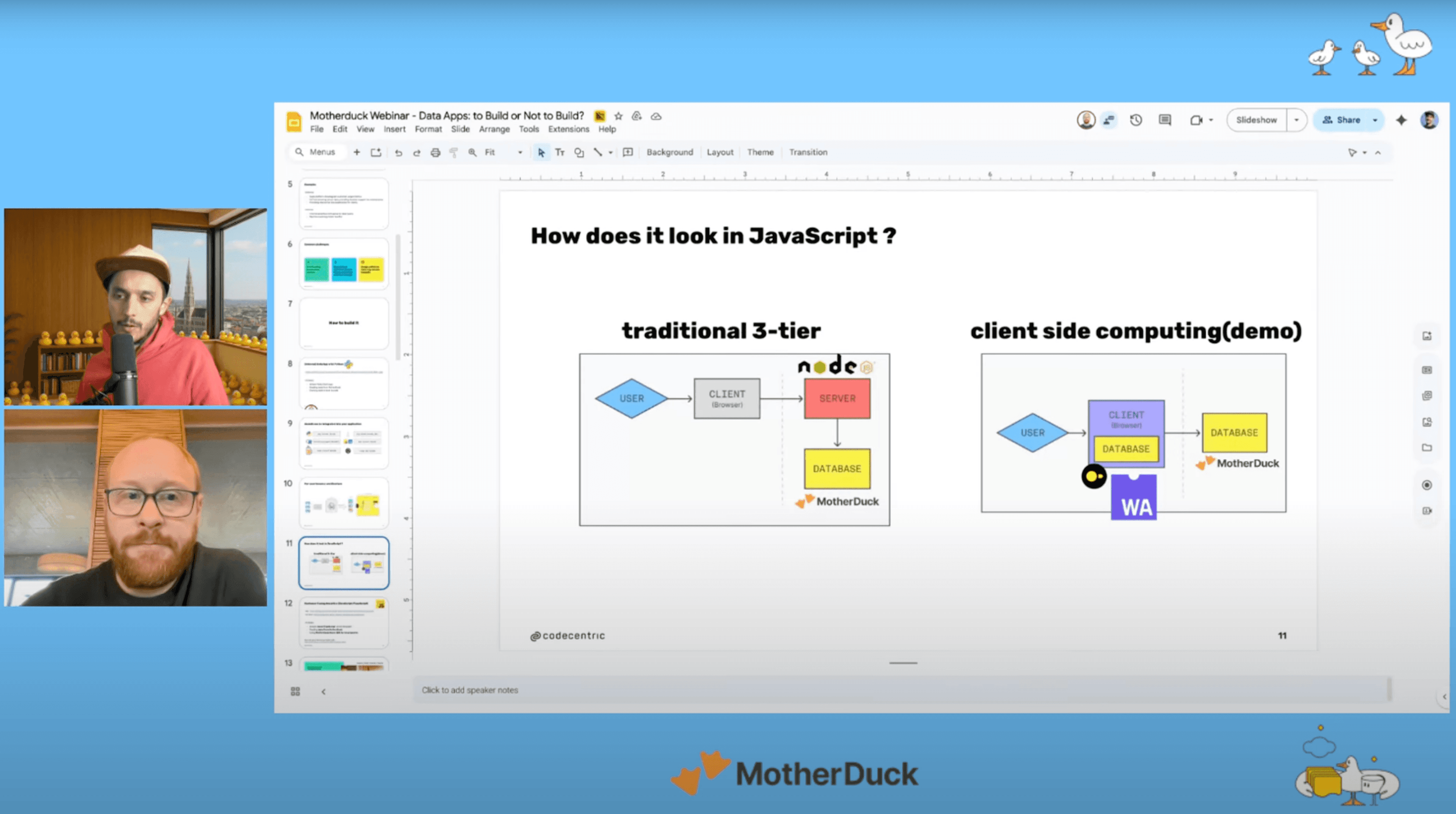Open the comments history icon
The width and height of the screenshot is (1456, 814).
pos(1165,120)
